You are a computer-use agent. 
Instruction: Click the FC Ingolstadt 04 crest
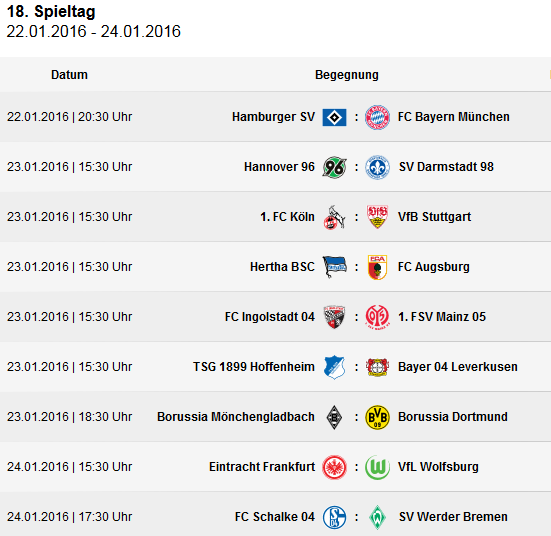point(334,317)
